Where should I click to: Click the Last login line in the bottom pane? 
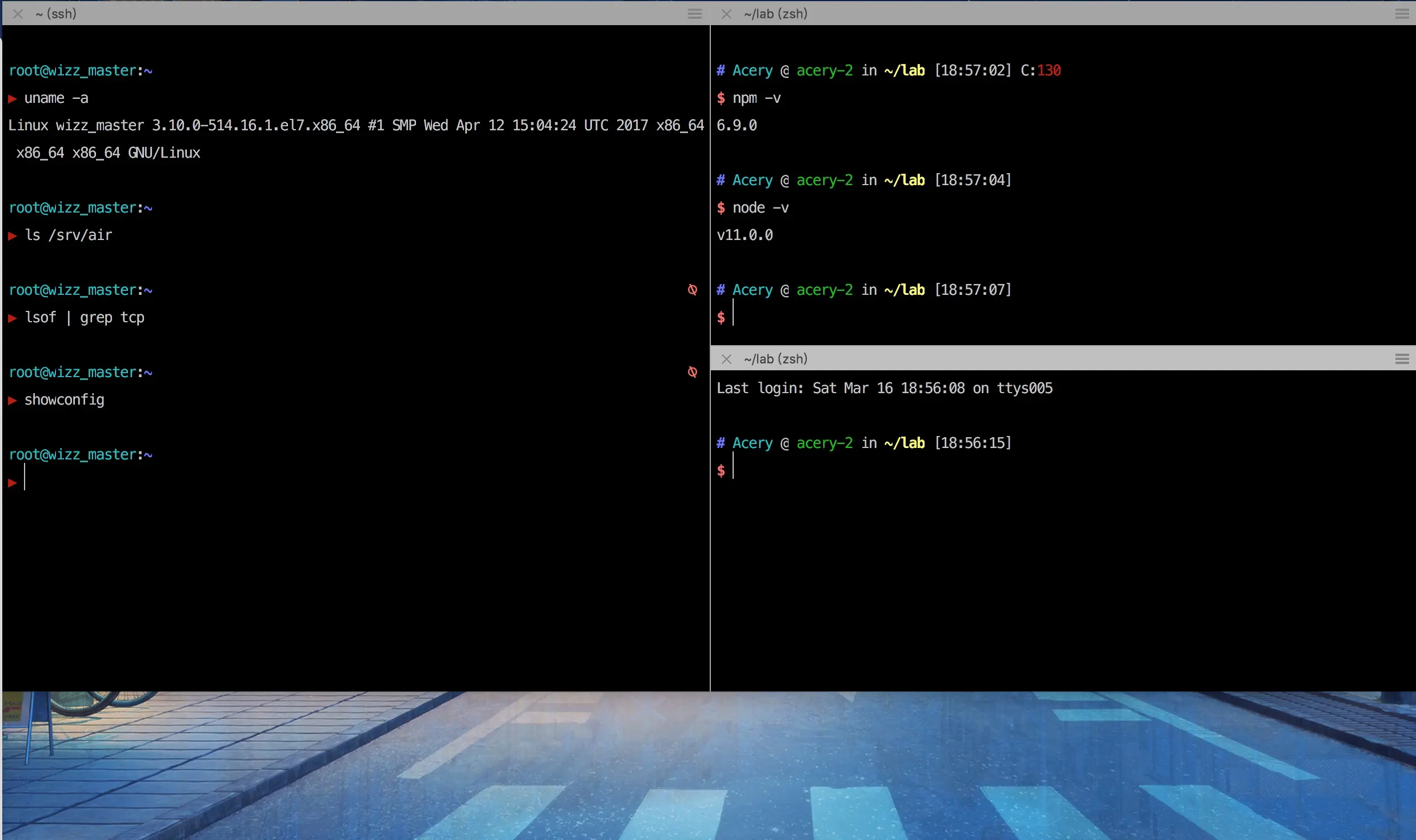[x=884, y=388]
